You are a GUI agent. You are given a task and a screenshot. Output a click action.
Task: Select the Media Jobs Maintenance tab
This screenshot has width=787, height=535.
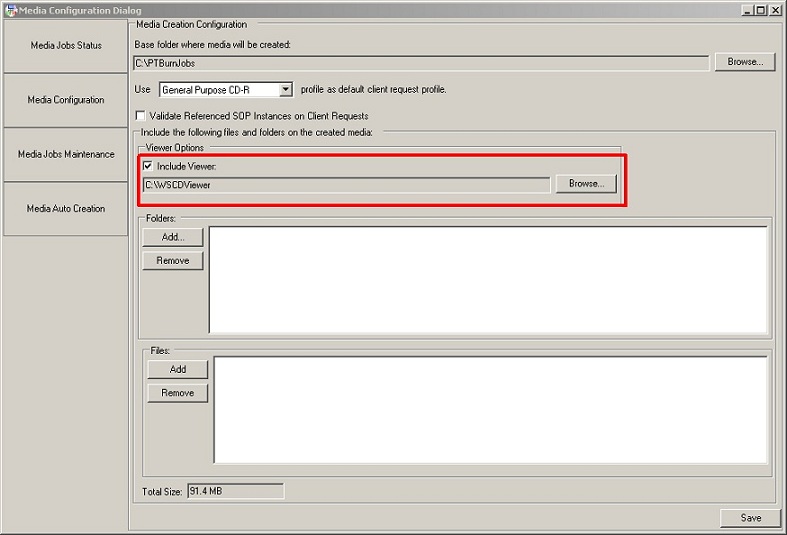[66, 155]
